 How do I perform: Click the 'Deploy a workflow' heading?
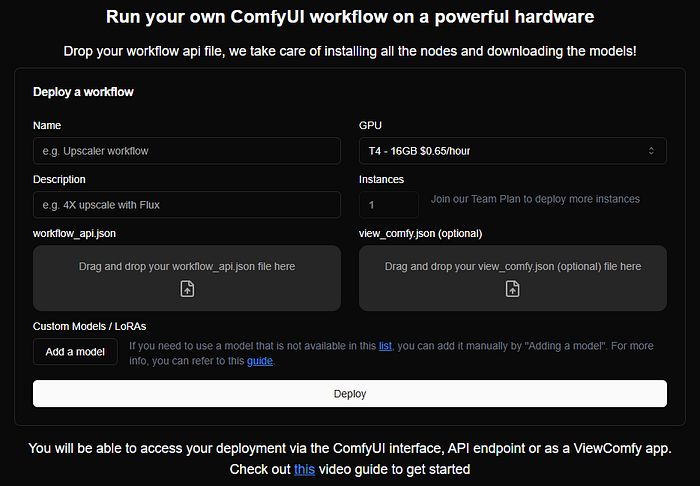(83, 92)
